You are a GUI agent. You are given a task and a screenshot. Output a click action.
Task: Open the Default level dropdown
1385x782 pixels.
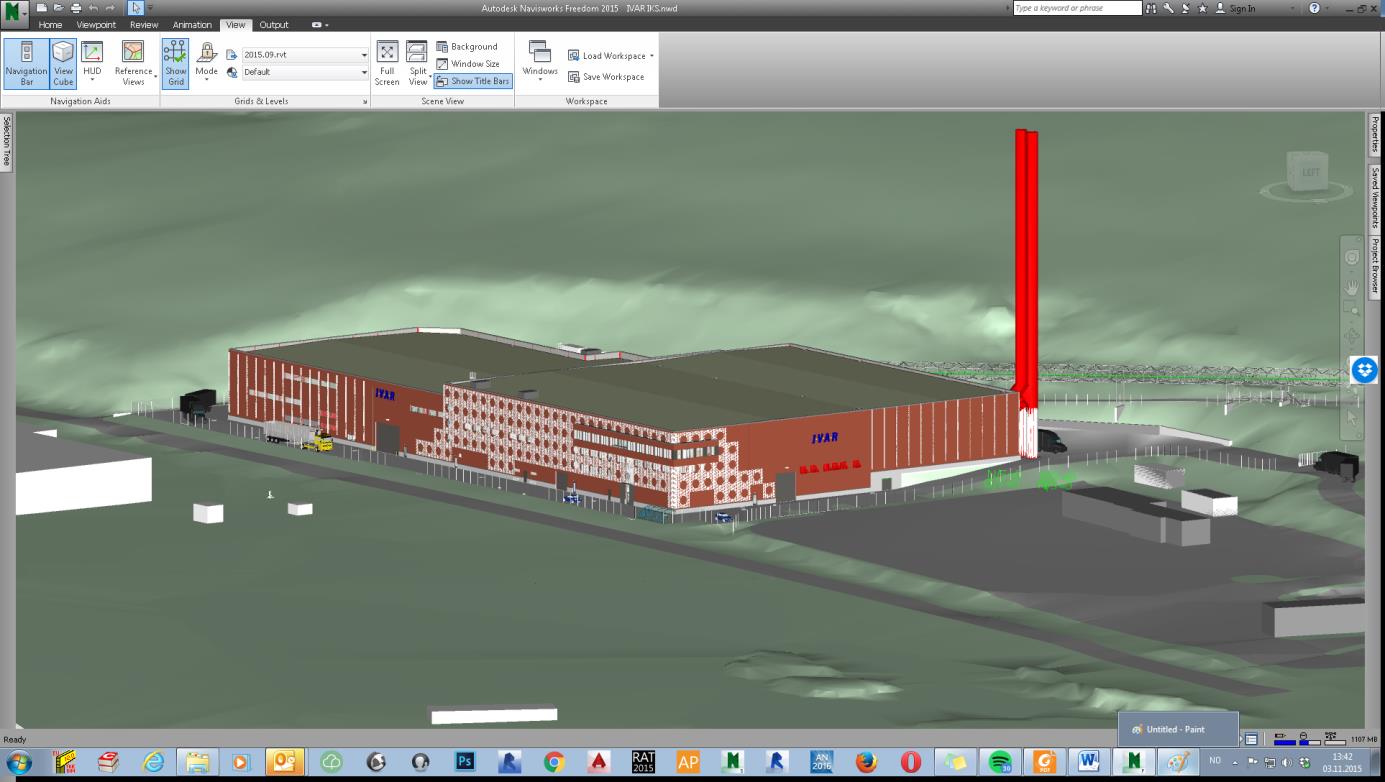coord(305,72)
